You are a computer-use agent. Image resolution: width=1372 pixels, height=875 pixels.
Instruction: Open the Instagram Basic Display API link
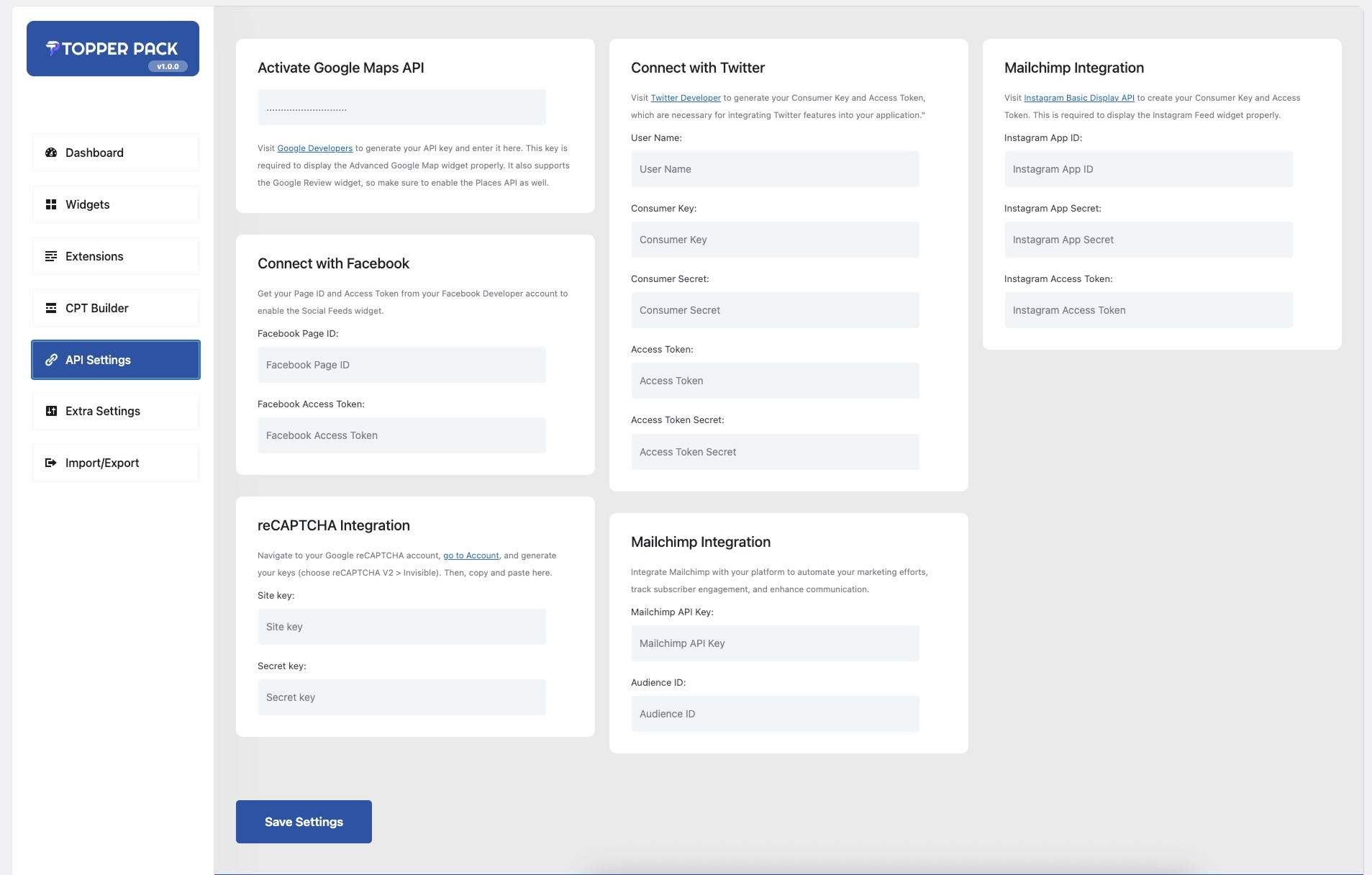(1078, 98)
